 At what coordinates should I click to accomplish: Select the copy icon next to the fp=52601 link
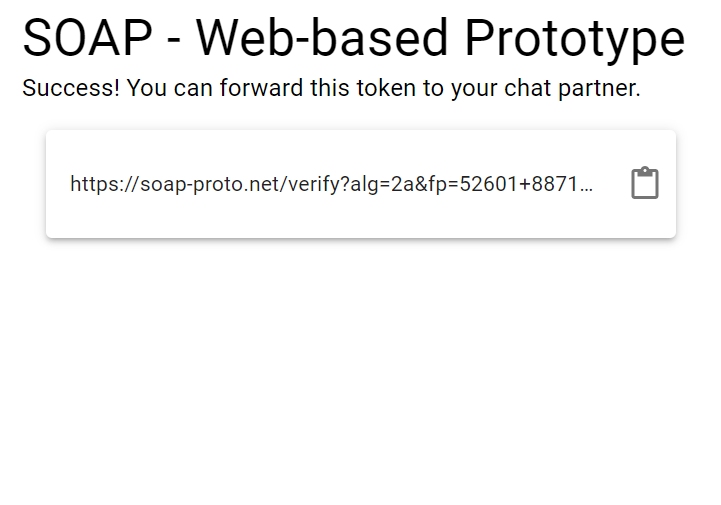[645, 184]
